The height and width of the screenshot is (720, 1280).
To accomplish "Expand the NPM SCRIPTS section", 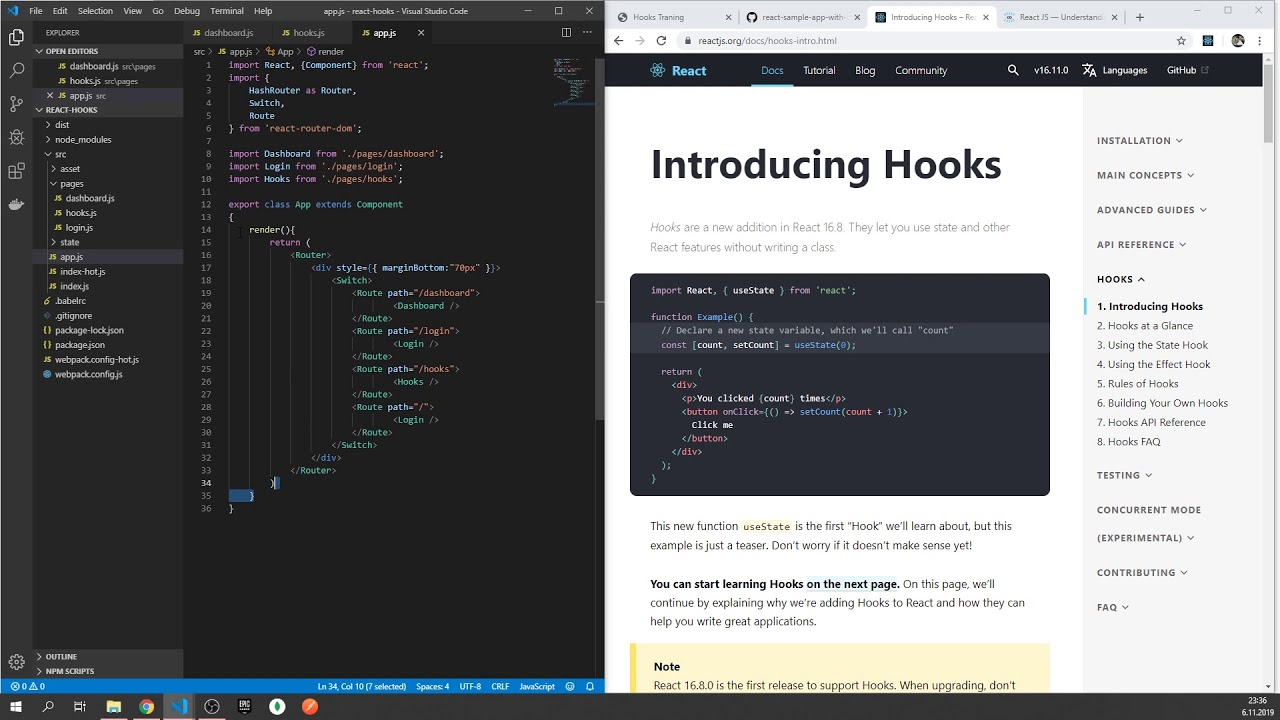I will [x=69, y=671].
